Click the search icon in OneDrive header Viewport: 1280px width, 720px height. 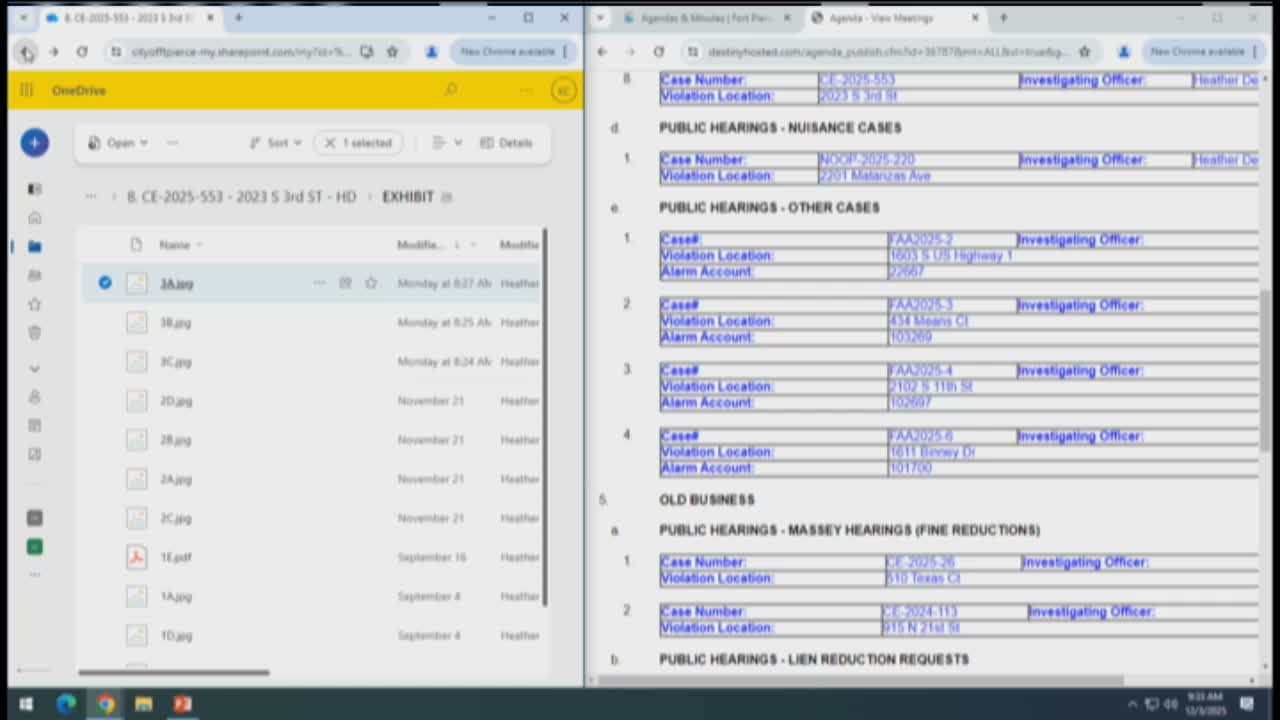click(x=451, y=90)
